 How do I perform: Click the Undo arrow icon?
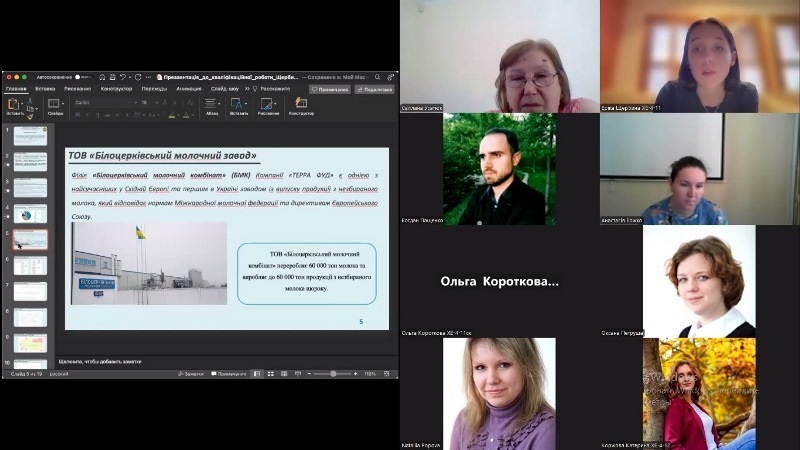point(123,77)
